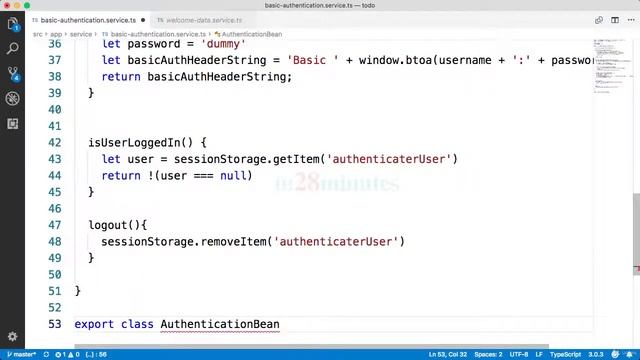Click 'authenticaterUser' string in removeItem call
Screen dimensions: 640x360
(x=336, y=242)
